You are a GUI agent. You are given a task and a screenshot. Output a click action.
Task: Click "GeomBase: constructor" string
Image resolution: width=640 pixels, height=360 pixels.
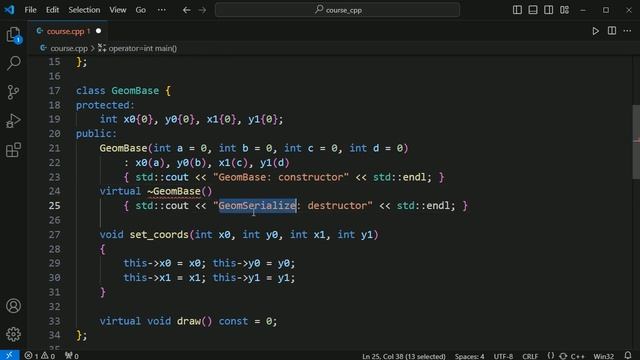point(281,177)
